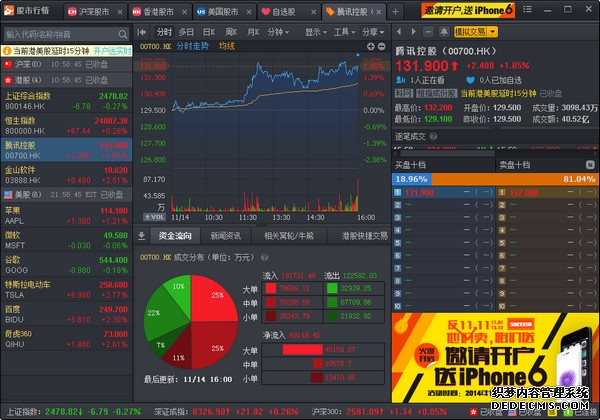The width and height of the screenshot is (600, 420).
Task: Toggle the 均线 moving average line
Action: (227, 46)
